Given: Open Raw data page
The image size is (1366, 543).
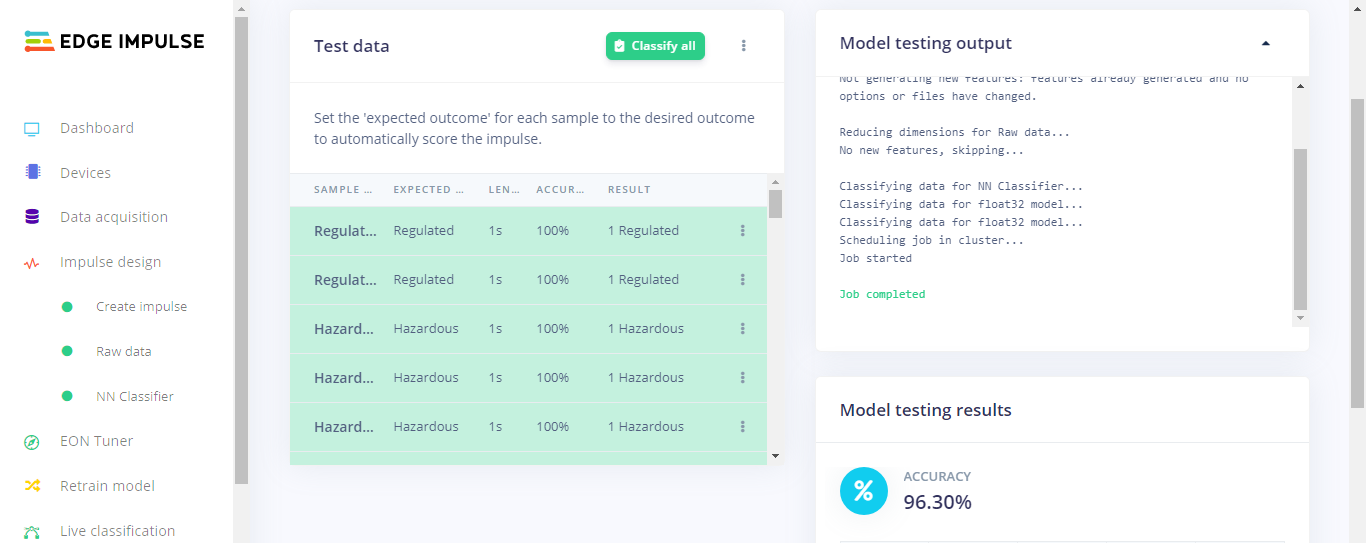Looking at the screenshot, I should pyautogui.click(x=124, y=352).
